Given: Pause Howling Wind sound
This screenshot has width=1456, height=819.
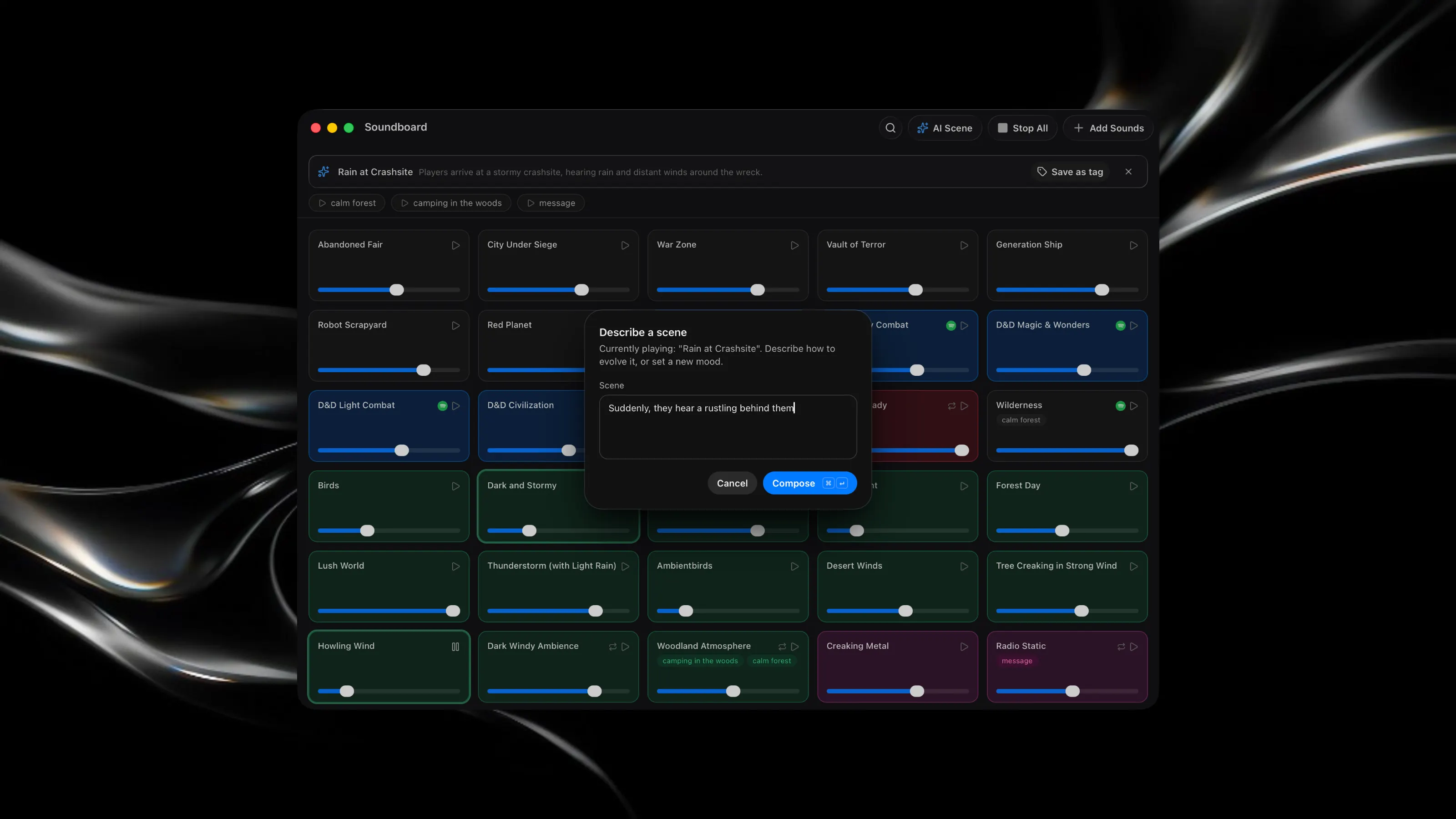Looking at the screenshot, I should 455,647.
